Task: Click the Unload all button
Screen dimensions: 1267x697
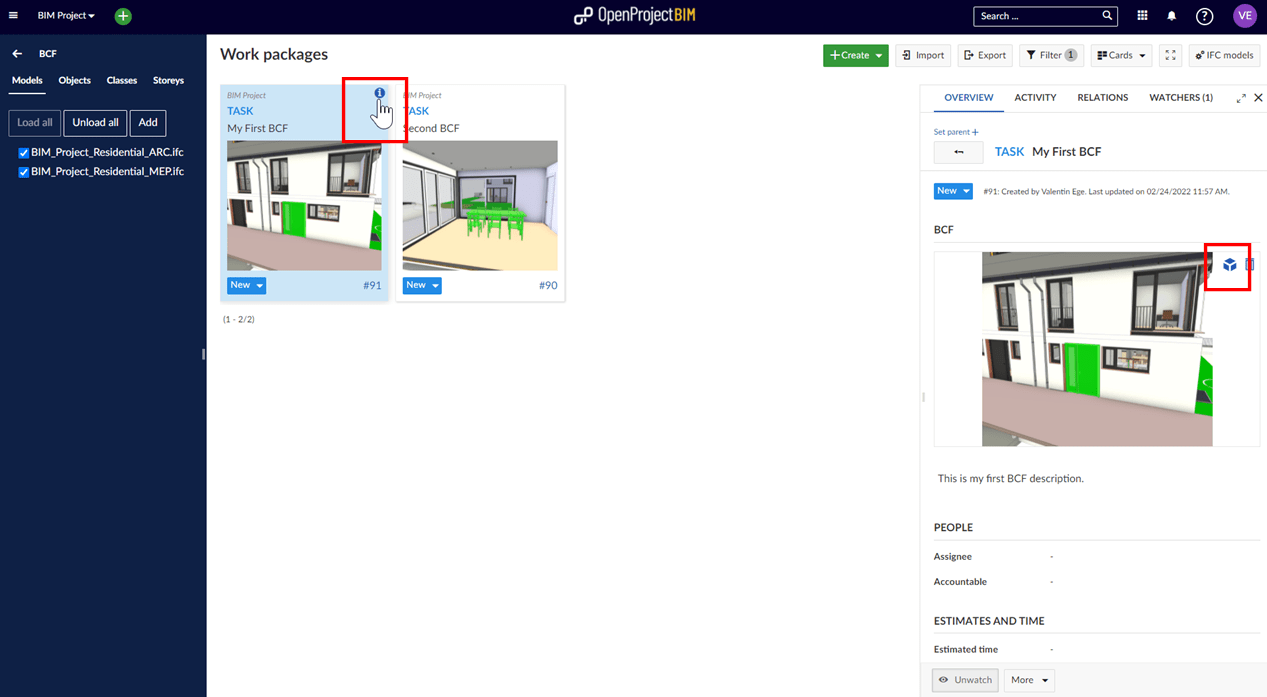Action: [95, 122]
